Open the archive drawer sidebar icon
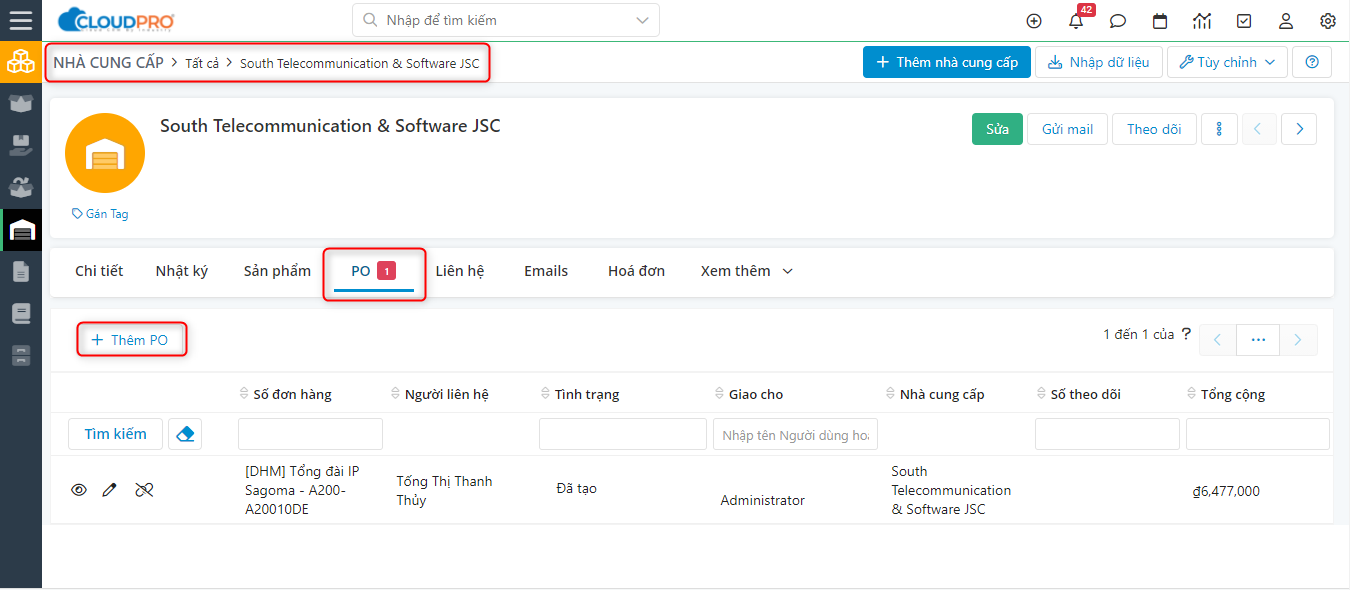 coord(21,355)
